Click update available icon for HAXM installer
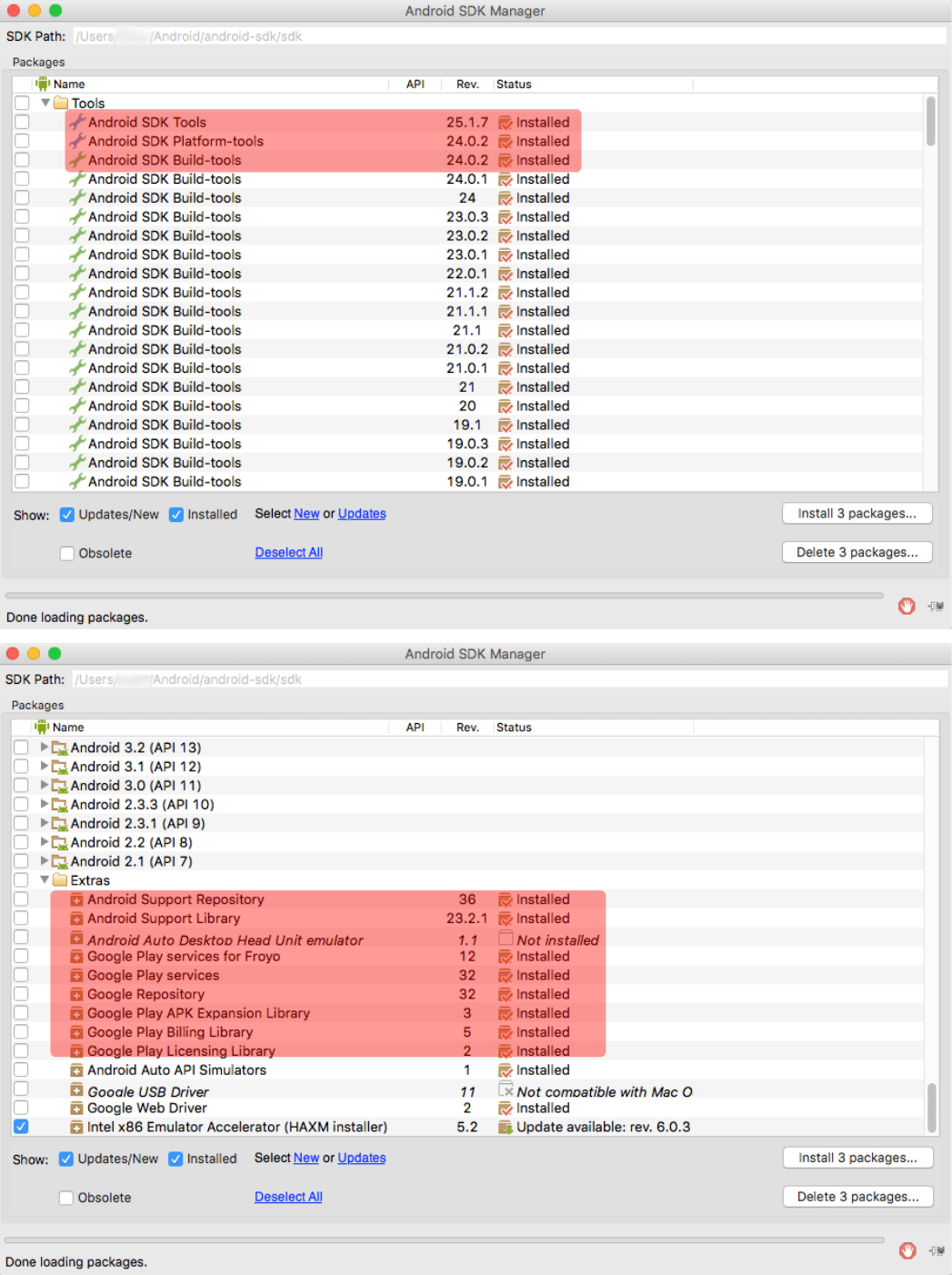The height and width of the screenshot is (1275, 952). (x=506, y=1127)
